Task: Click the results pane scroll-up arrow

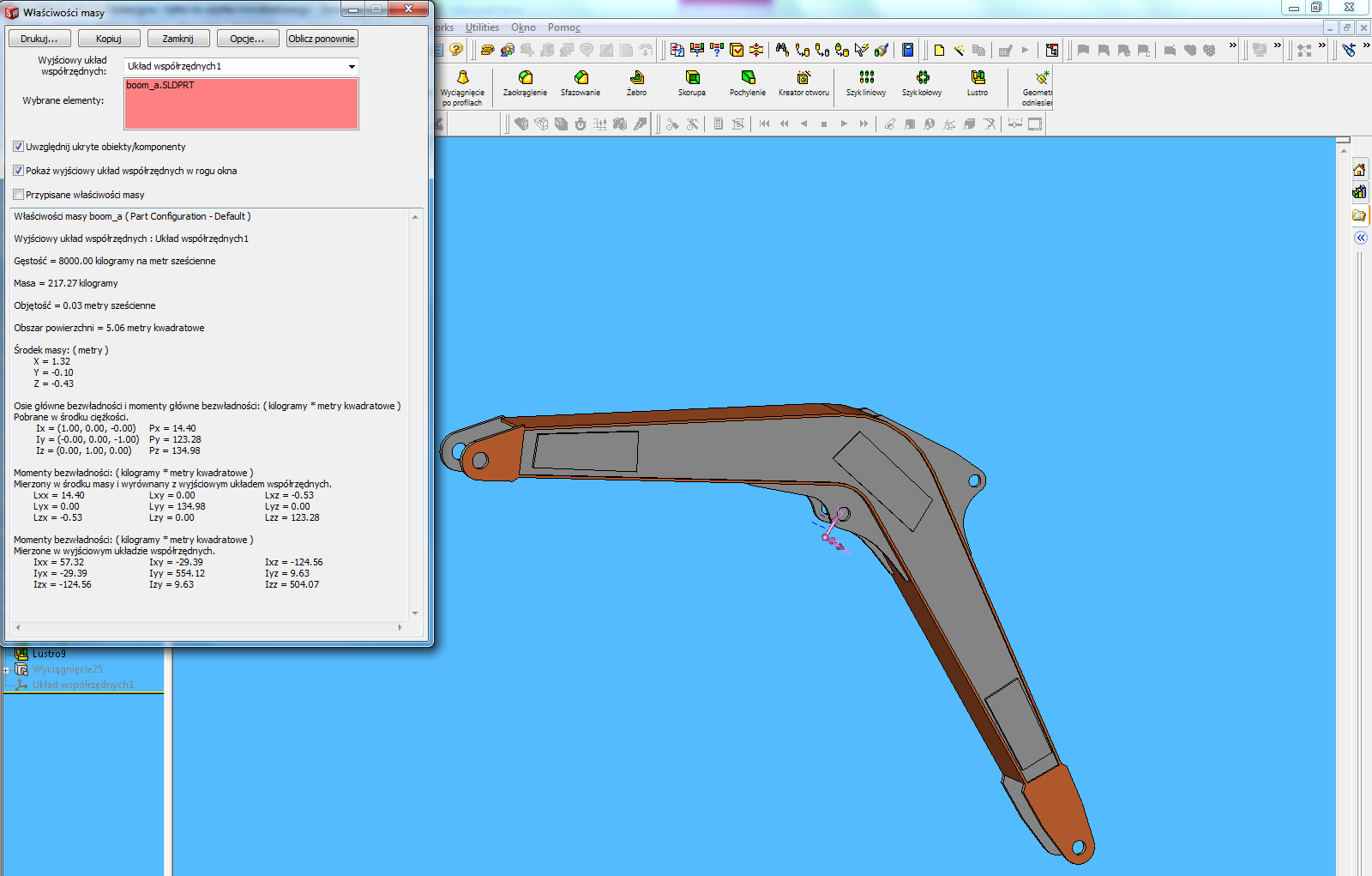Action: click(x=415, y=217)
